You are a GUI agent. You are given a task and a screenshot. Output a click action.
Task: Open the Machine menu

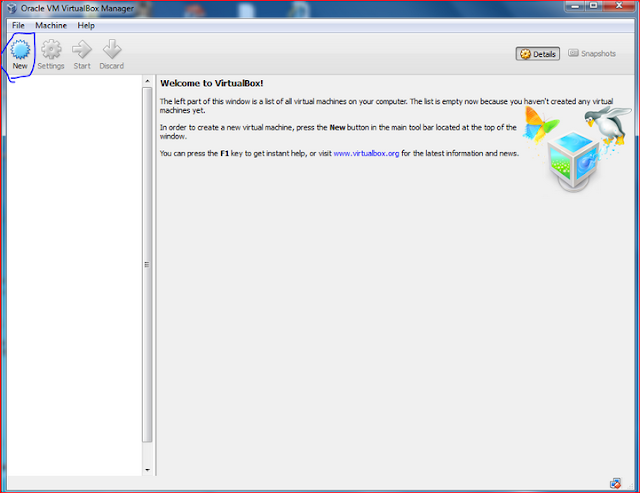tap(51, 25)
